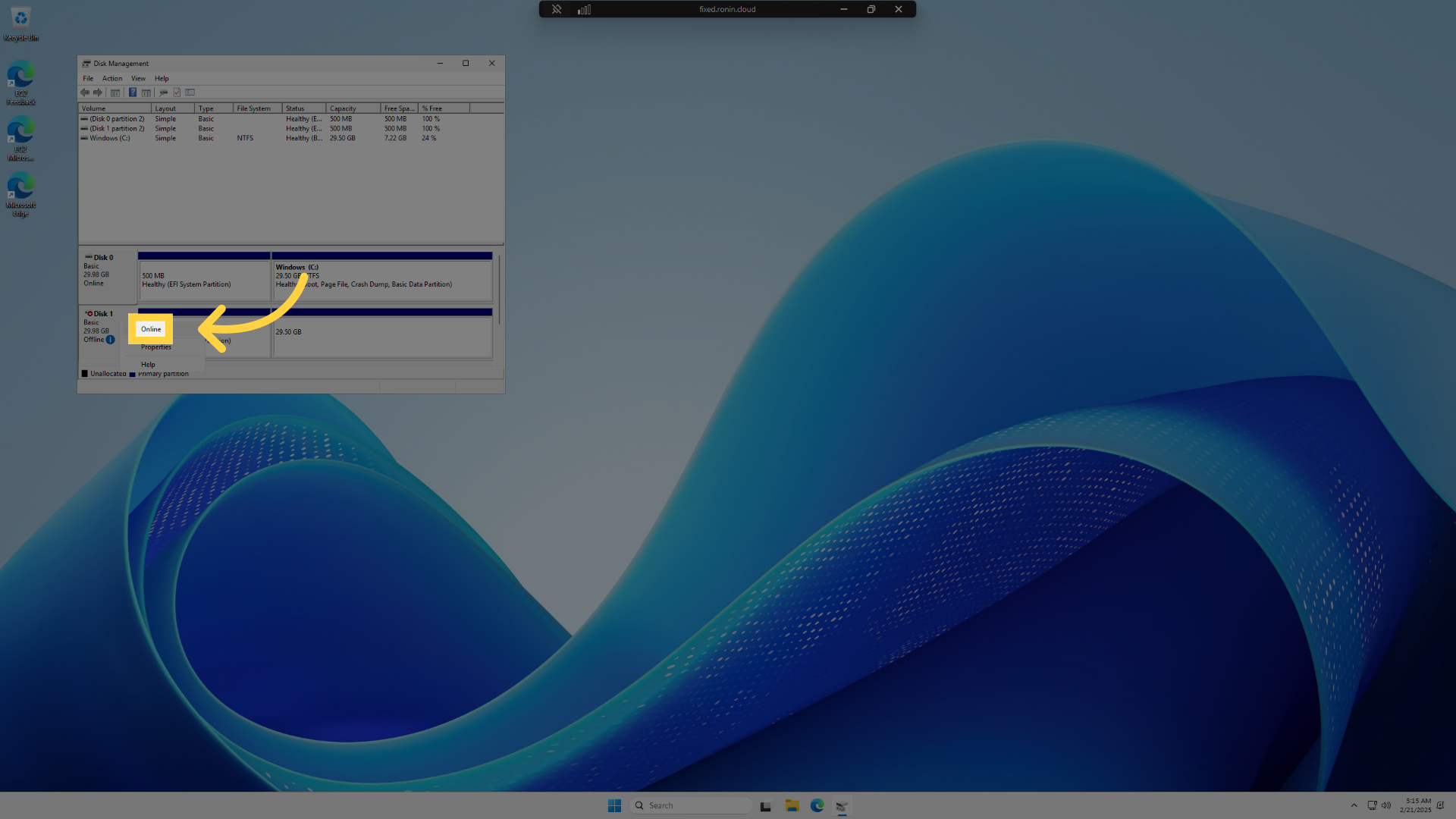Sort by the Volume column header
This screenshot has width=1456, height=819.
coord(115,108)
